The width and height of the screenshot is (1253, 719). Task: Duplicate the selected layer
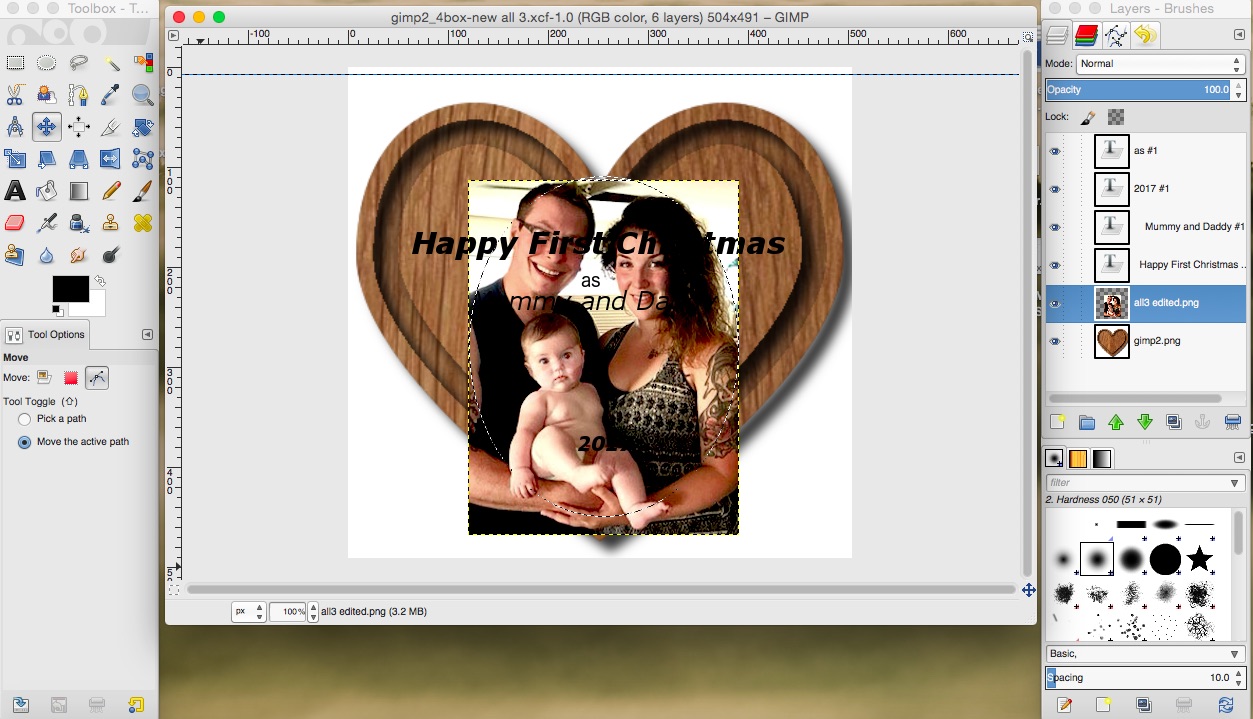pyautogui.click(x=1174, y=423)
